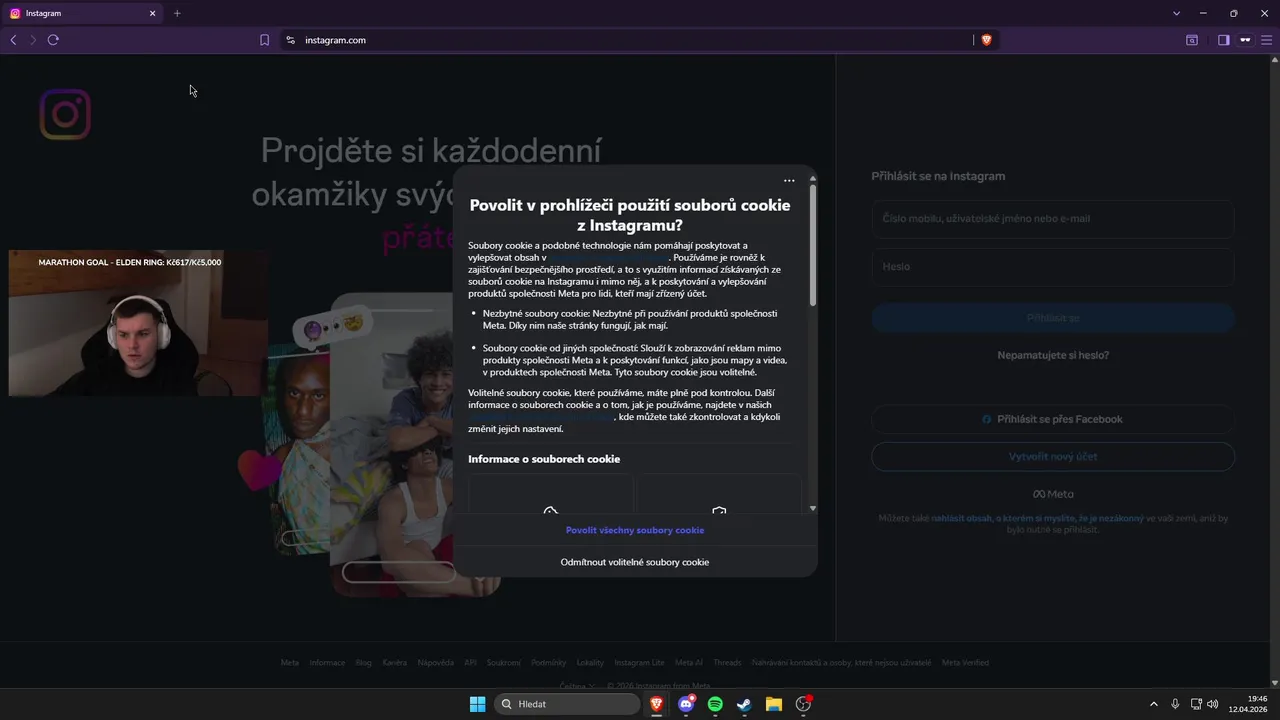
Task: Toggle the Brave sidebar panel icon
Action: coord(1223,40)
